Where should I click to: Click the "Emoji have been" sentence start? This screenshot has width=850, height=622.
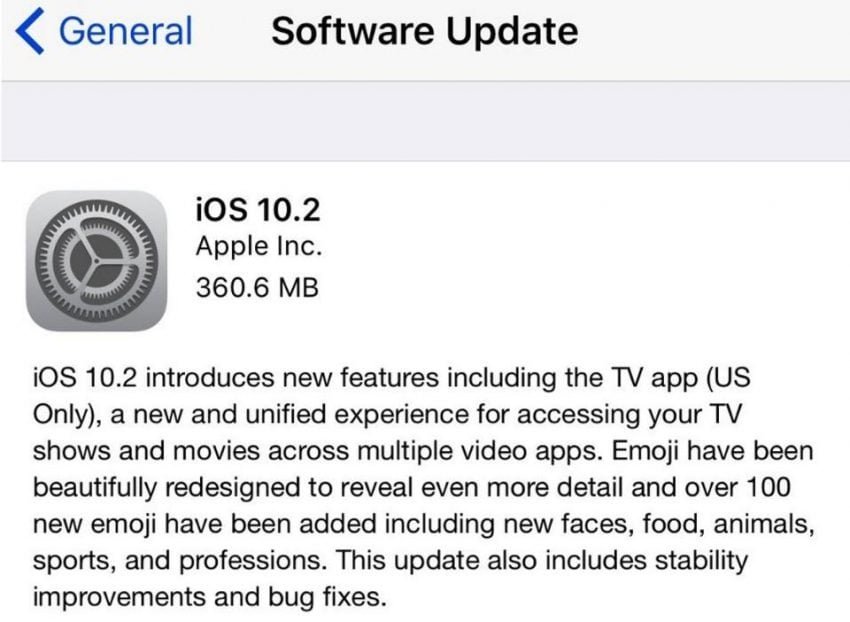[x=713, y=451]
